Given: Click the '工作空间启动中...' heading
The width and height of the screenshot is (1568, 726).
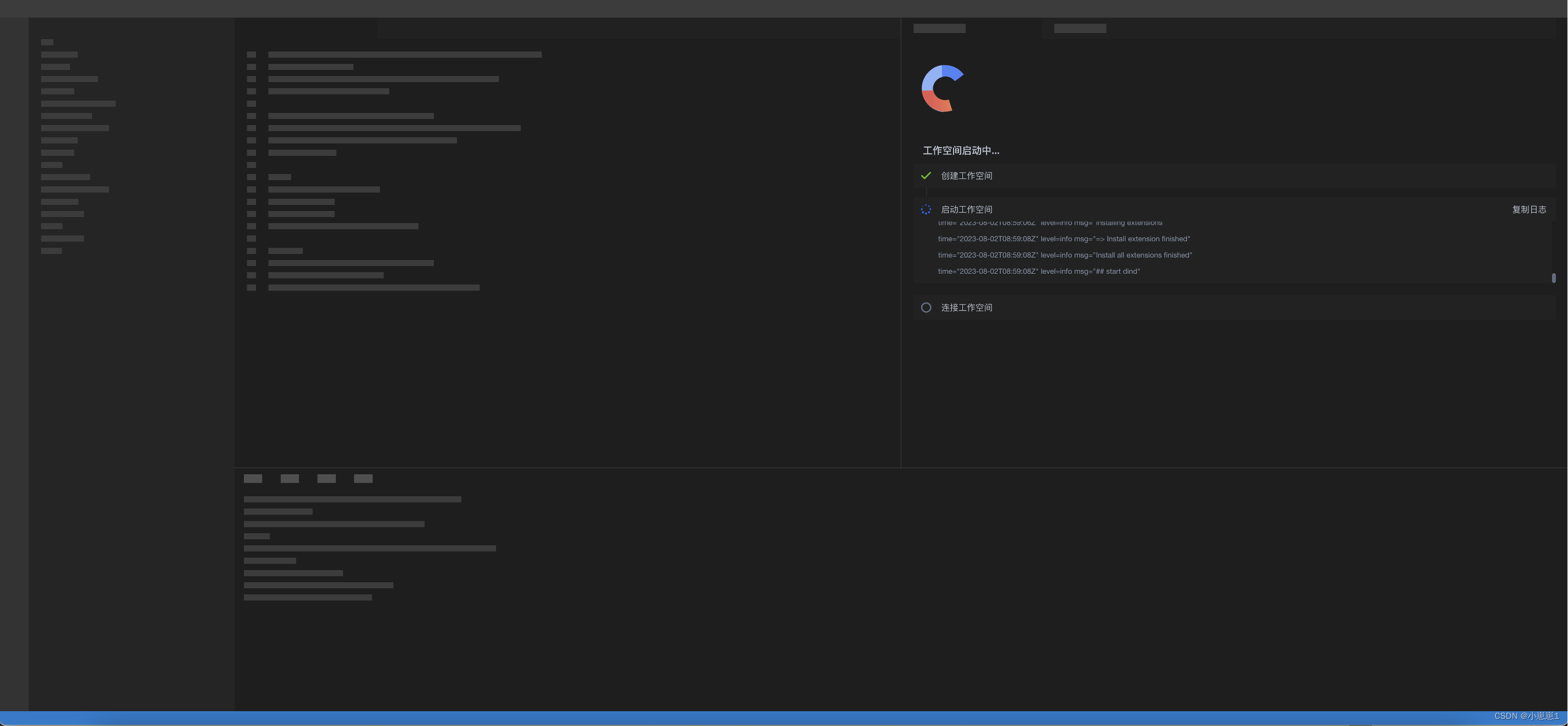Looking at the screenshot, I should click(961, 150).
